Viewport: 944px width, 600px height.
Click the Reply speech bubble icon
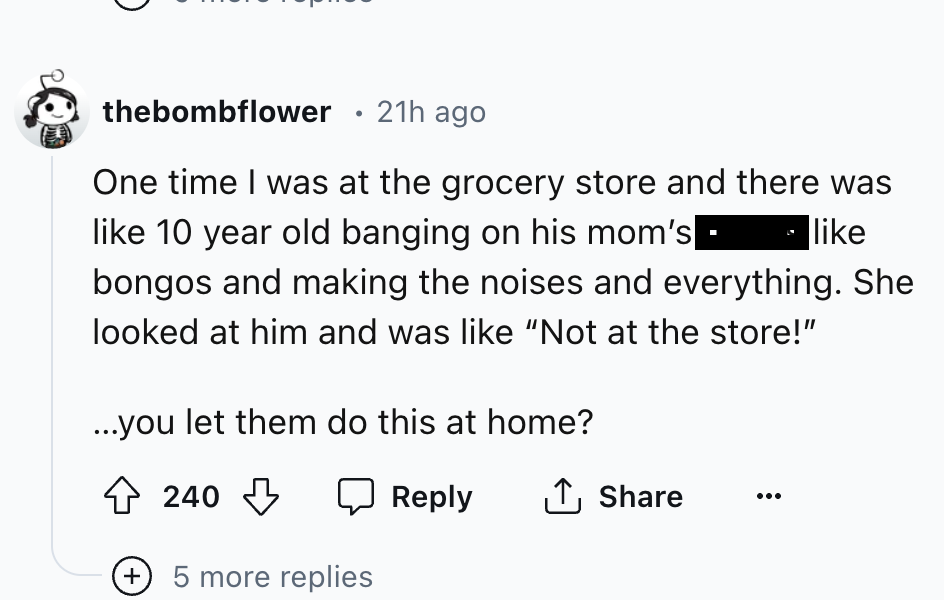pyautogui.click(x=355, y=497)
